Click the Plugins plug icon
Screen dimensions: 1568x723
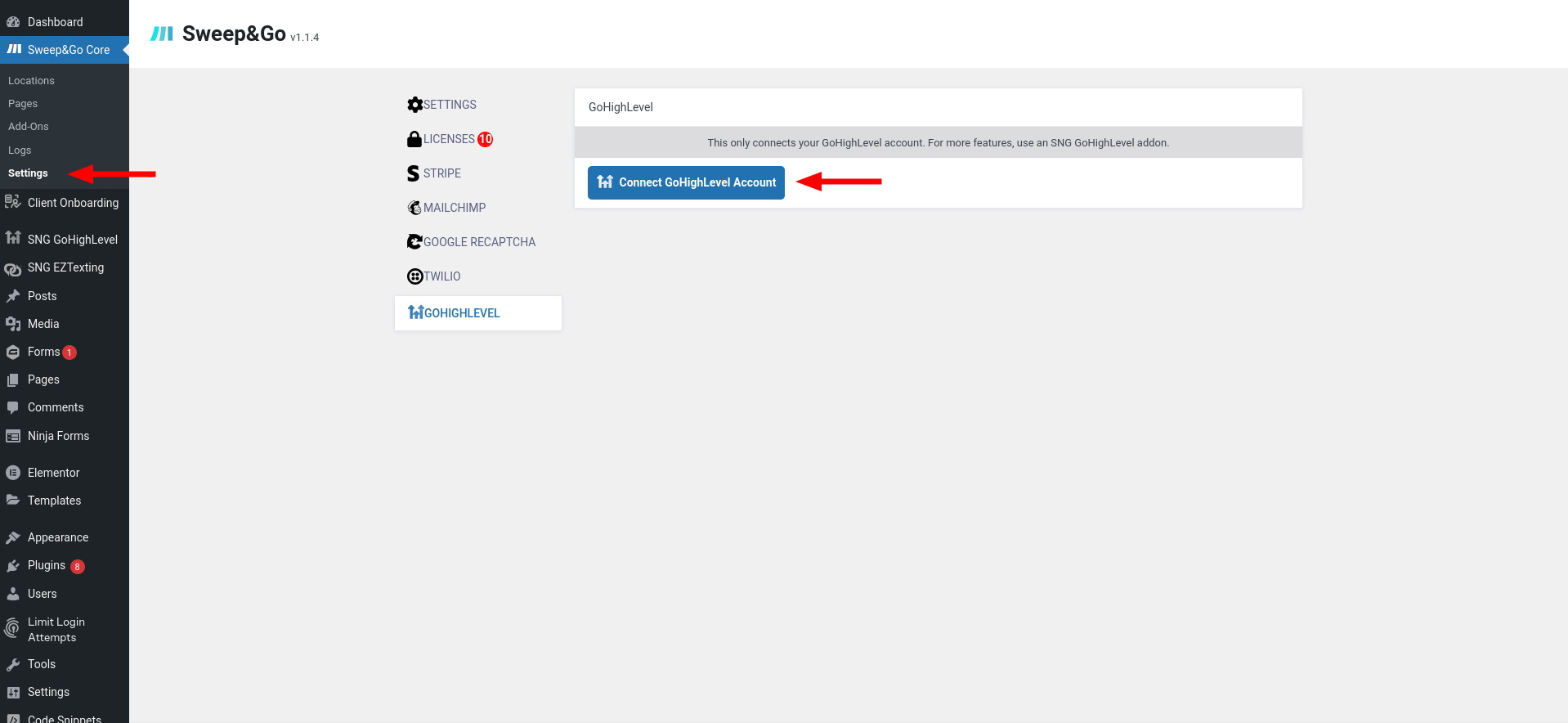pos(13,565)
